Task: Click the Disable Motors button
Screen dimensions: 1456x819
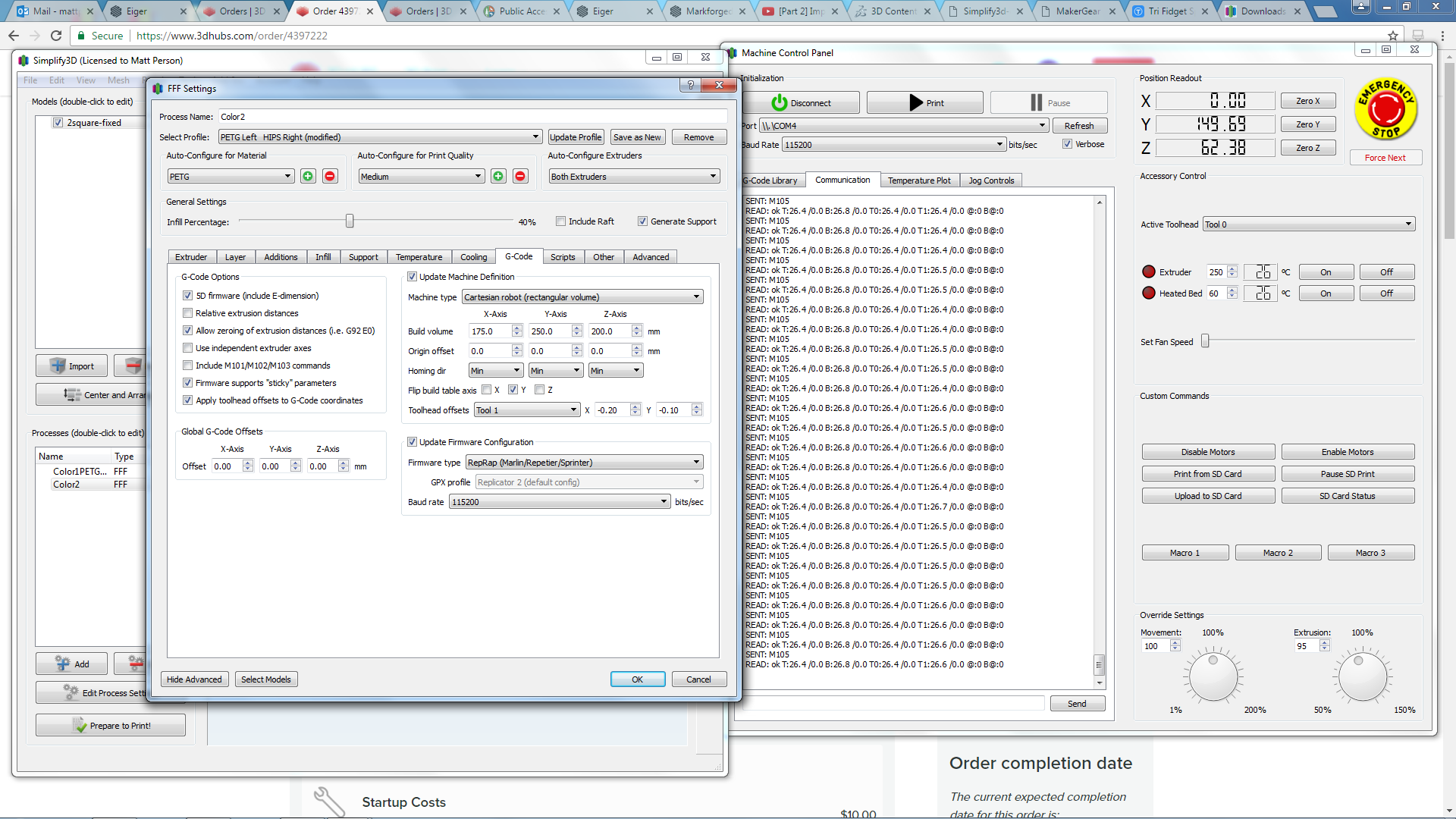Action: (1207, 452)
